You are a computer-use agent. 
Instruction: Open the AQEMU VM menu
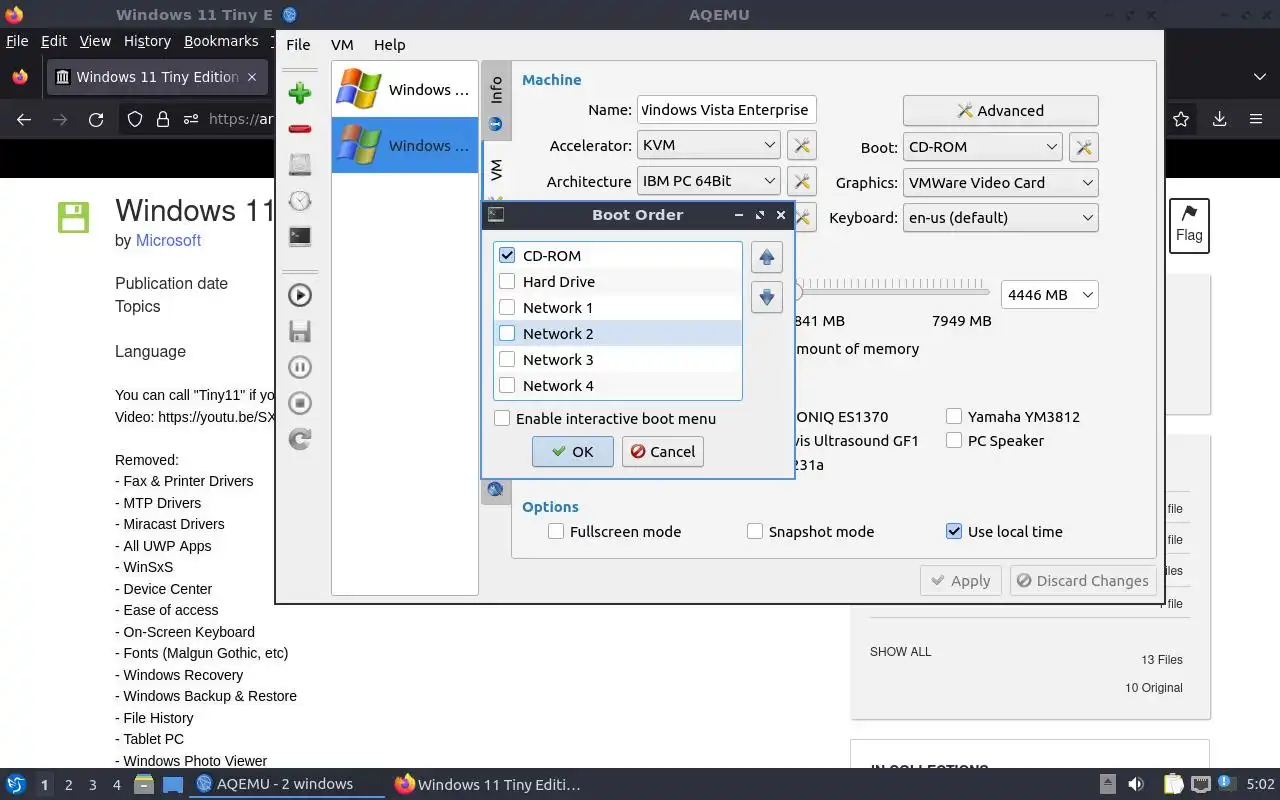[342, 44]
